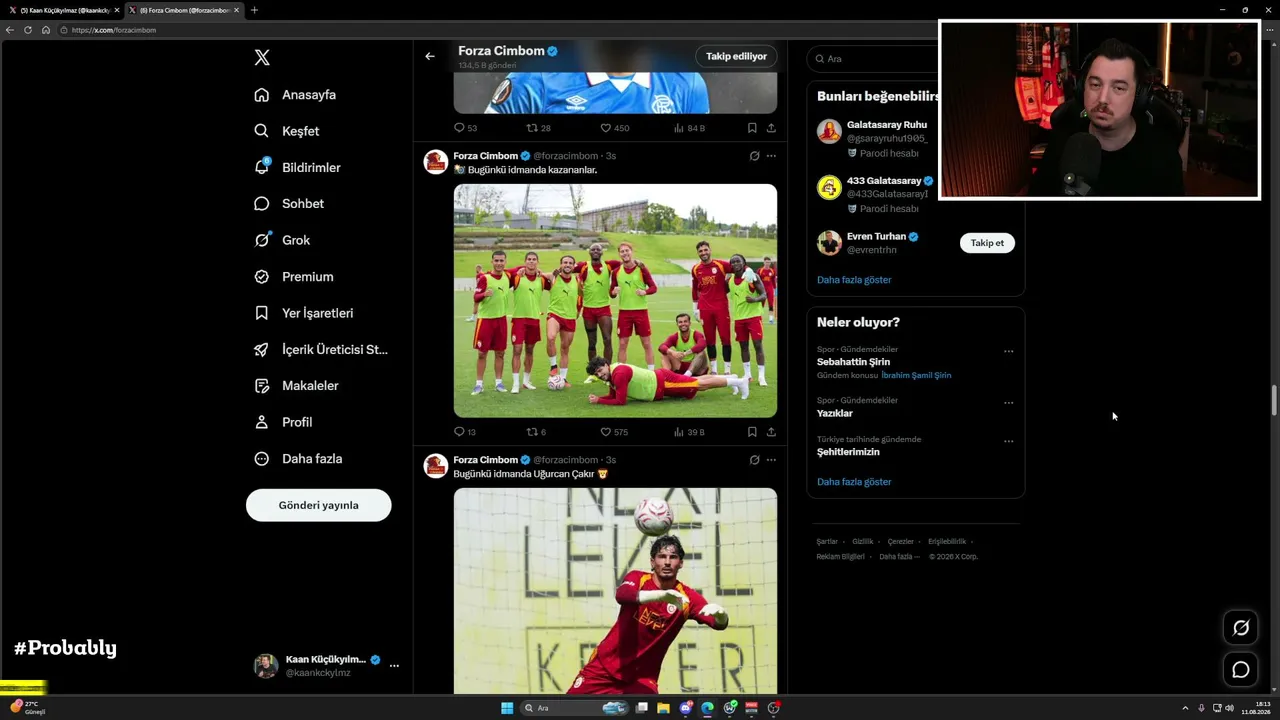The image size is (1280, 720).
Task: View analytics for the 39 B views post
Action: click(690, 432)
